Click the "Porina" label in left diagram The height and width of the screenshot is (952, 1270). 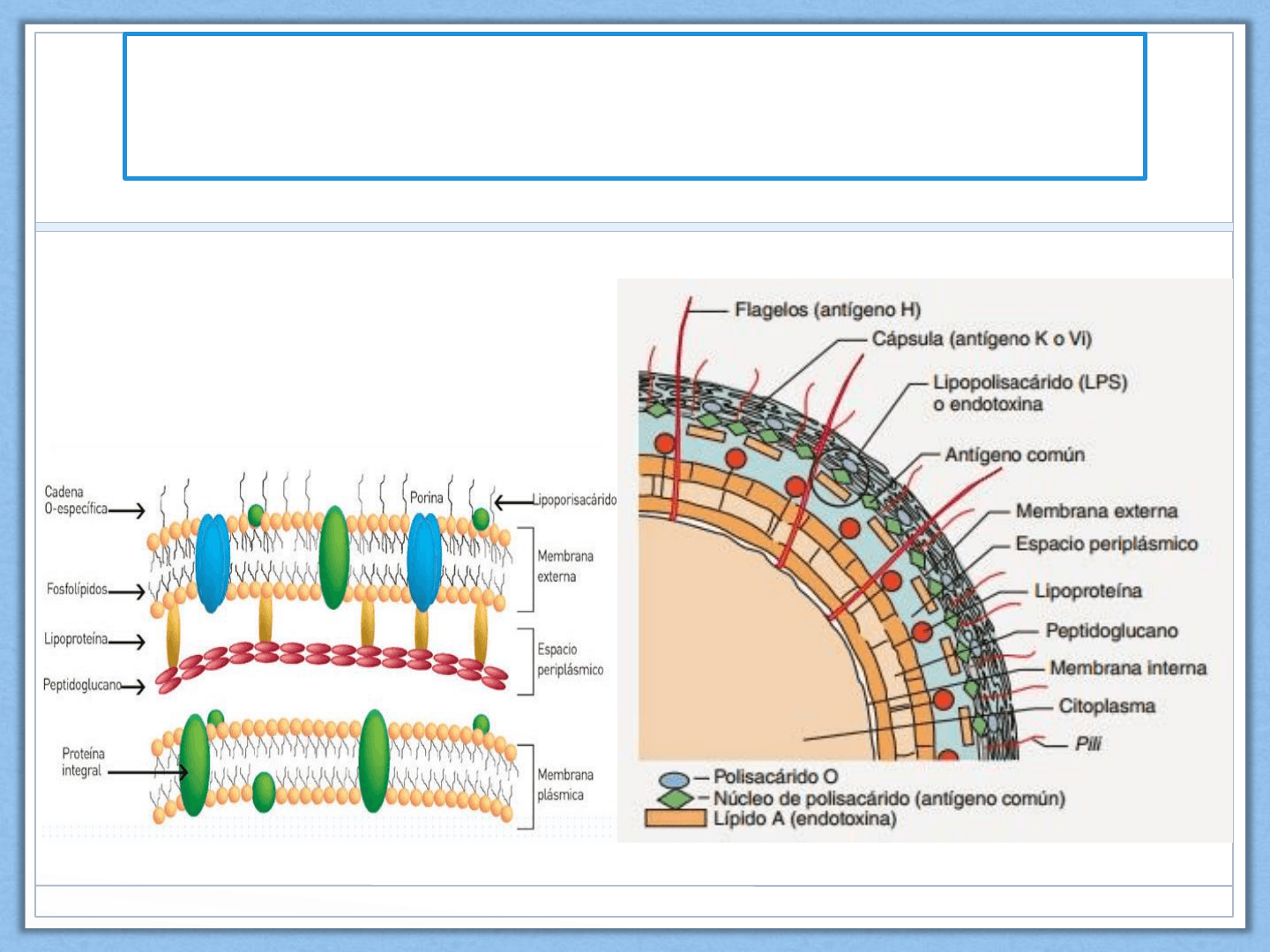[x=426, y=498]
